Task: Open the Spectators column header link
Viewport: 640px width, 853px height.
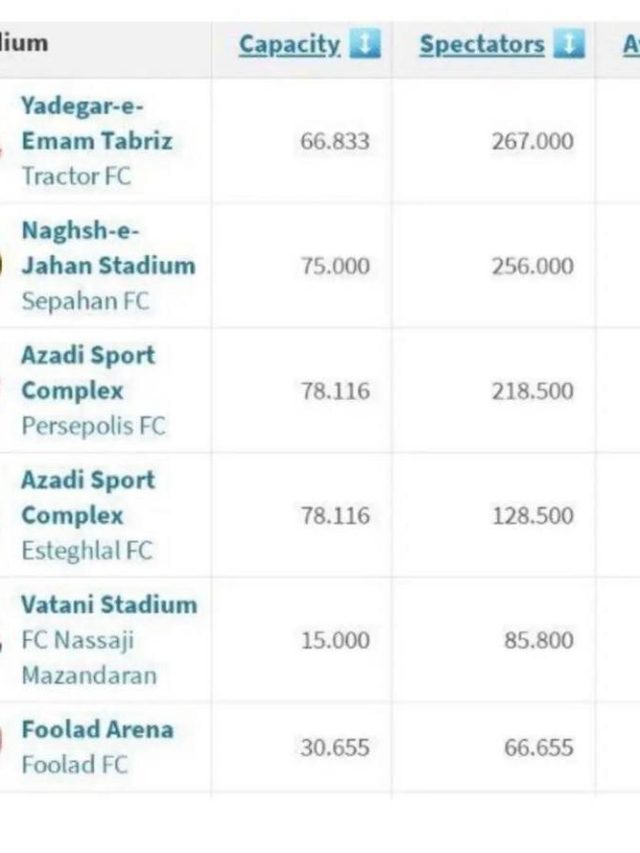Action: [482, 45]
